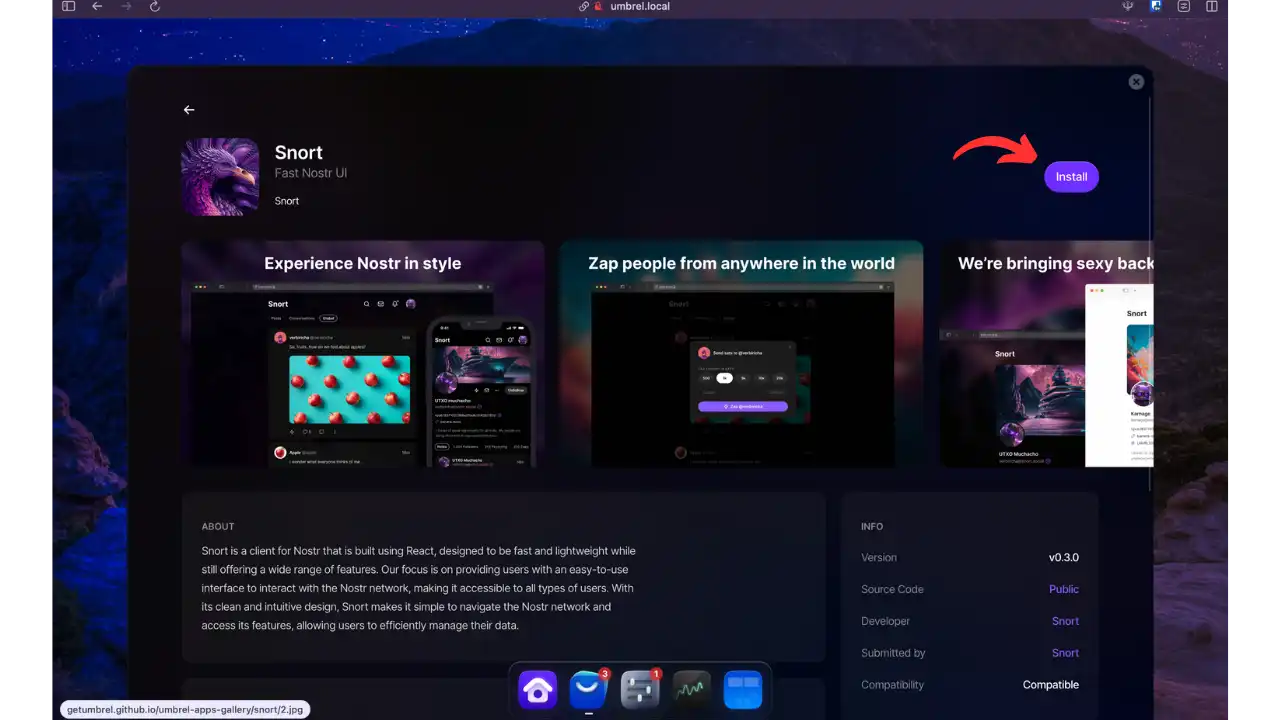Viewport: 1280px width, 720px height.
Task: View "We're bringing sexy back" screenshot
Action: click(1046, 354)
